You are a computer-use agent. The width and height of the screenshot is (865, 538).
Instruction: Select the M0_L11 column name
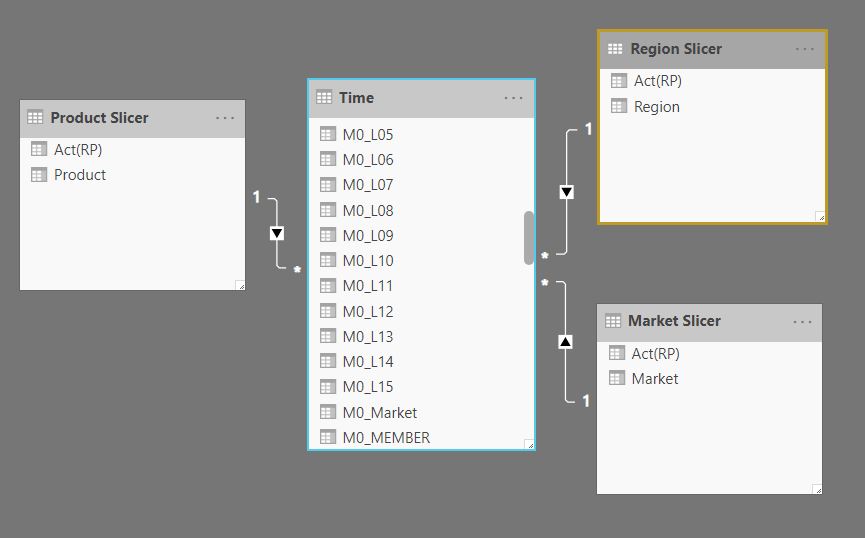368,286
